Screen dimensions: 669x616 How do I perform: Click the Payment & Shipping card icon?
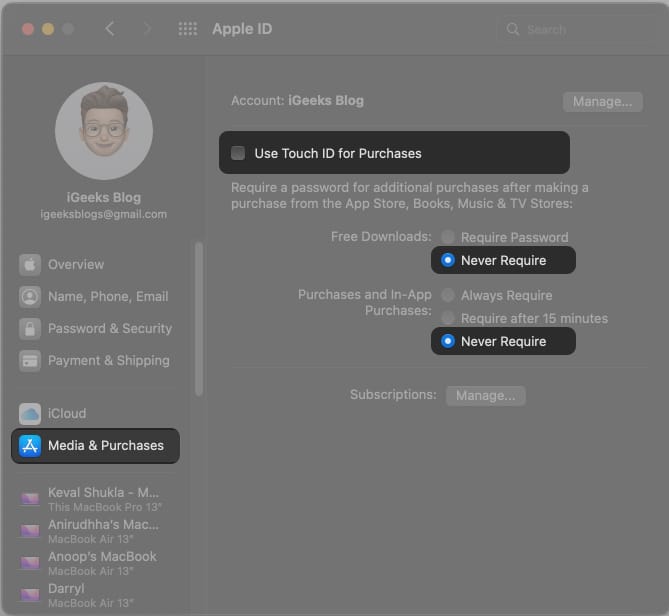[30, 360]
